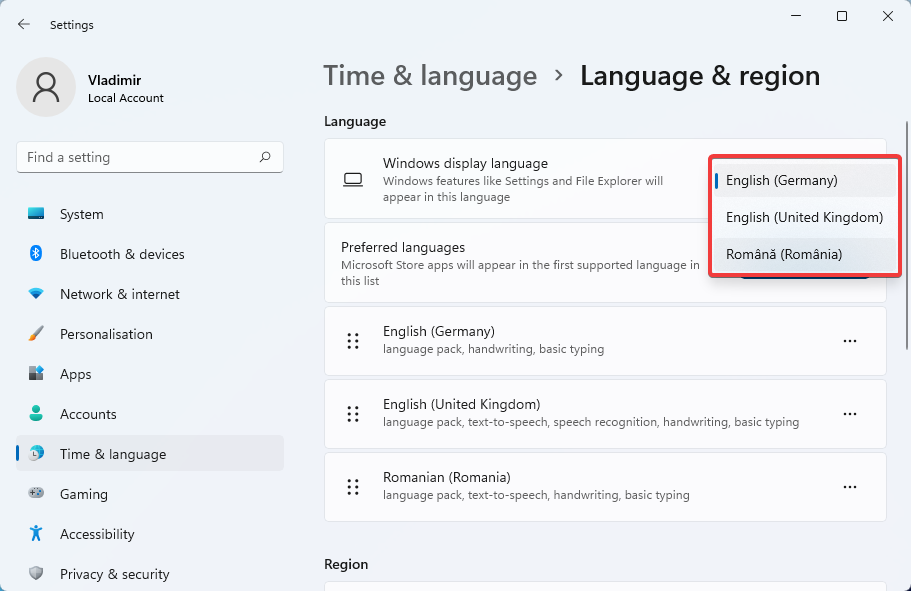Open Privacy & security settings section
Screen dimensions: 911x591
point(114,574)
